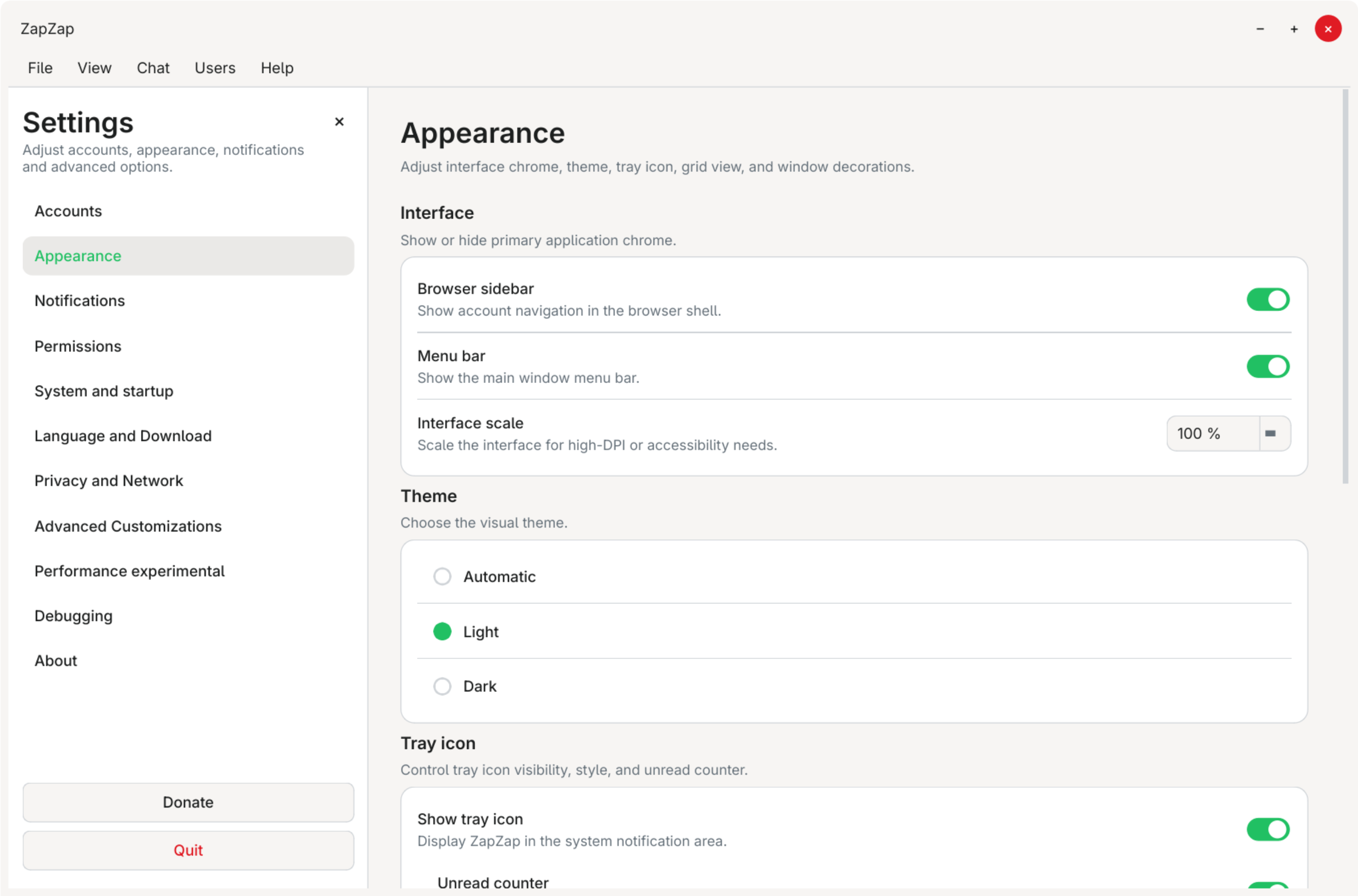Select the Dark theme radio button

441,686
